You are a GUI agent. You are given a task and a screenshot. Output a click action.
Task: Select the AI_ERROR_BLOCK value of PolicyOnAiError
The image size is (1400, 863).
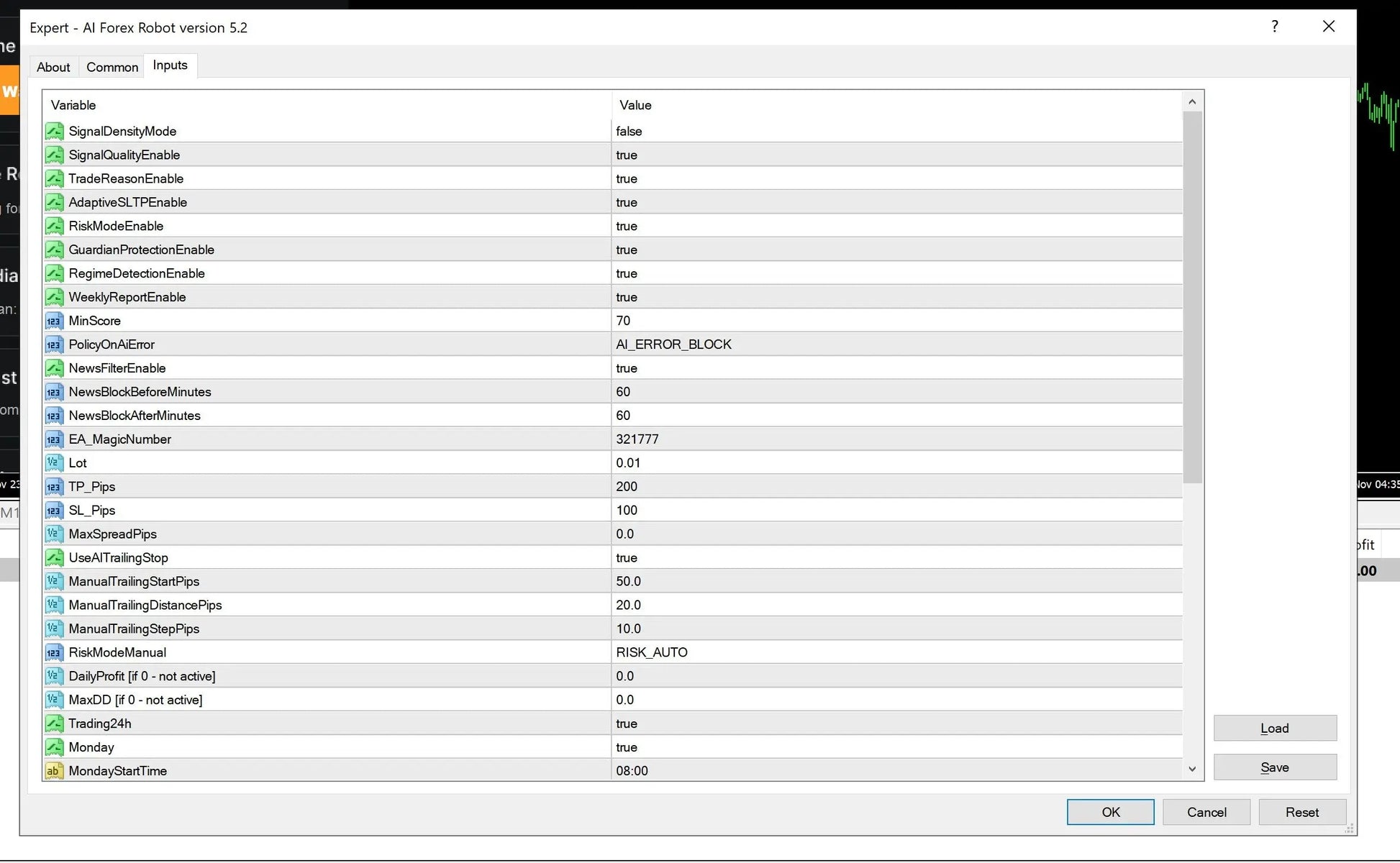[673, 344]
